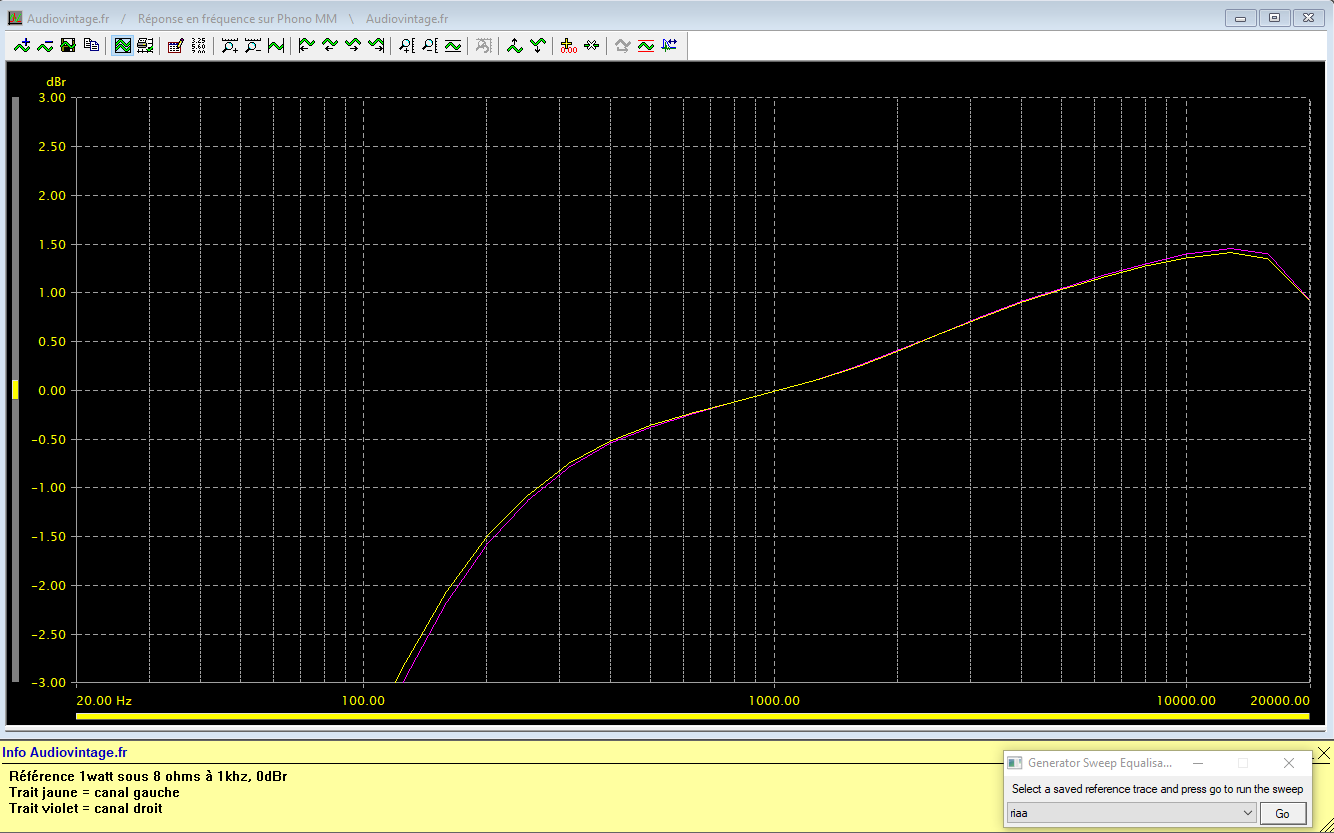Click the window restore button in title bar

click(1274, 17)
